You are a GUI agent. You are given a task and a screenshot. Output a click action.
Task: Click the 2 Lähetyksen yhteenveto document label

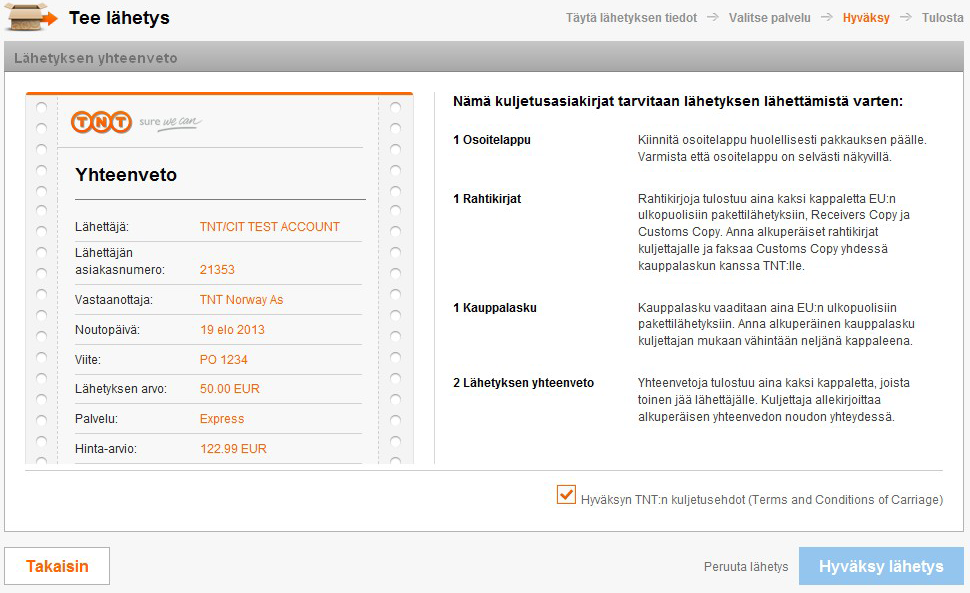coord(523,383)
